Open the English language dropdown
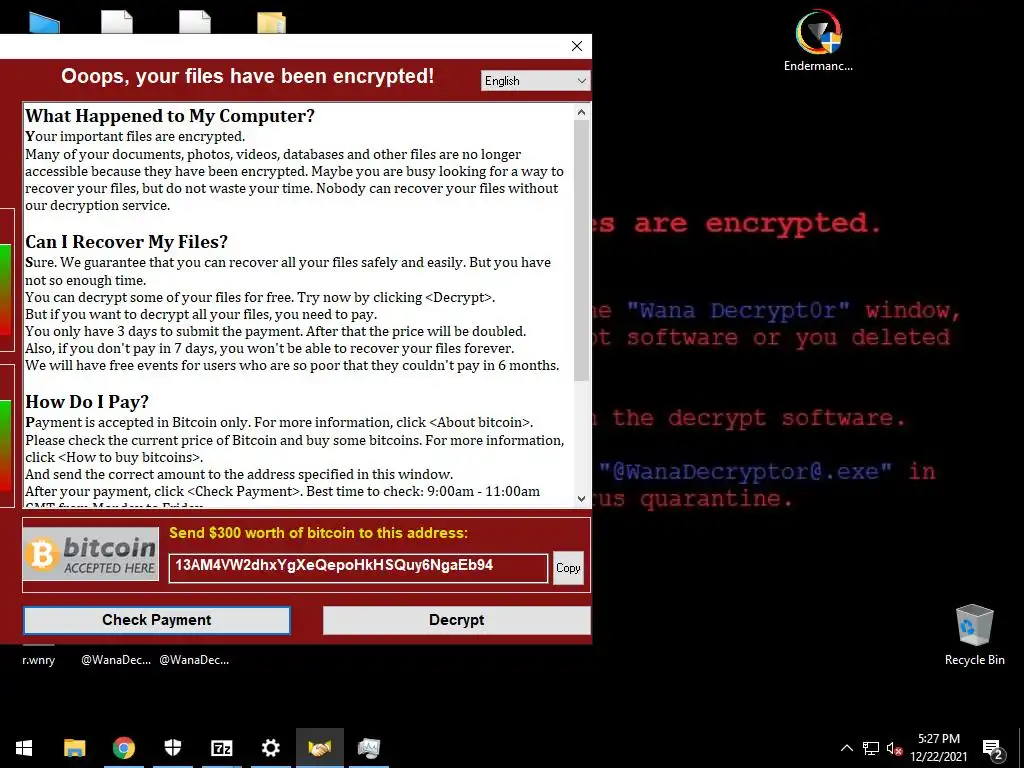 [x=536, y=81]
